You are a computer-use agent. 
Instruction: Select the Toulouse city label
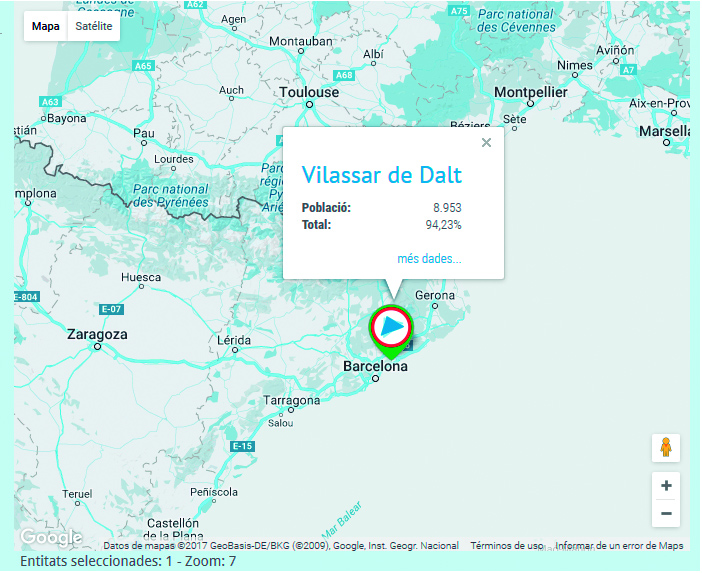[x=309, y=92]
